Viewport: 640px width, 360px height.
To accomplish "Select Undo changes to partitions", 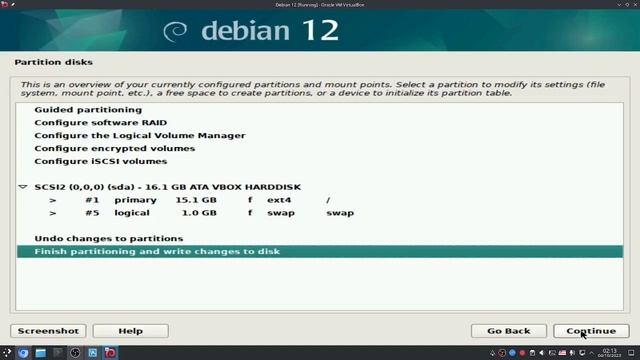I will [x=109, y=238].
